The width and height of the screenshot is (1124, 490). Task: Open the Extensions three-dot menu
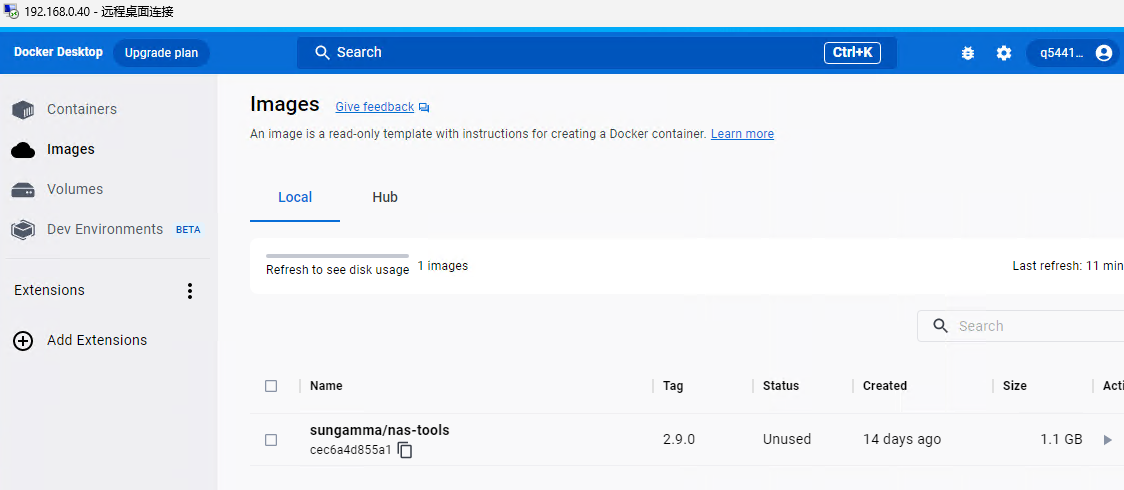190,291
